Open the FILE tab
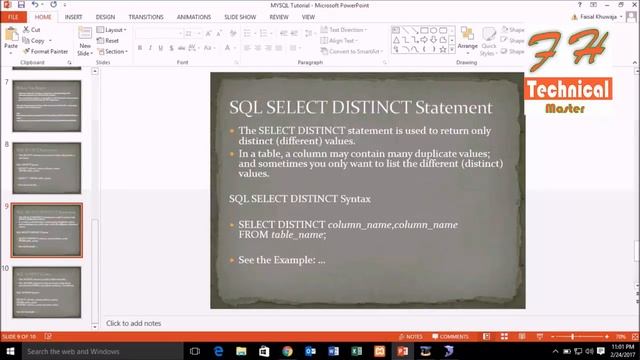Screen dimensions: 640x360 coord(13,17)
